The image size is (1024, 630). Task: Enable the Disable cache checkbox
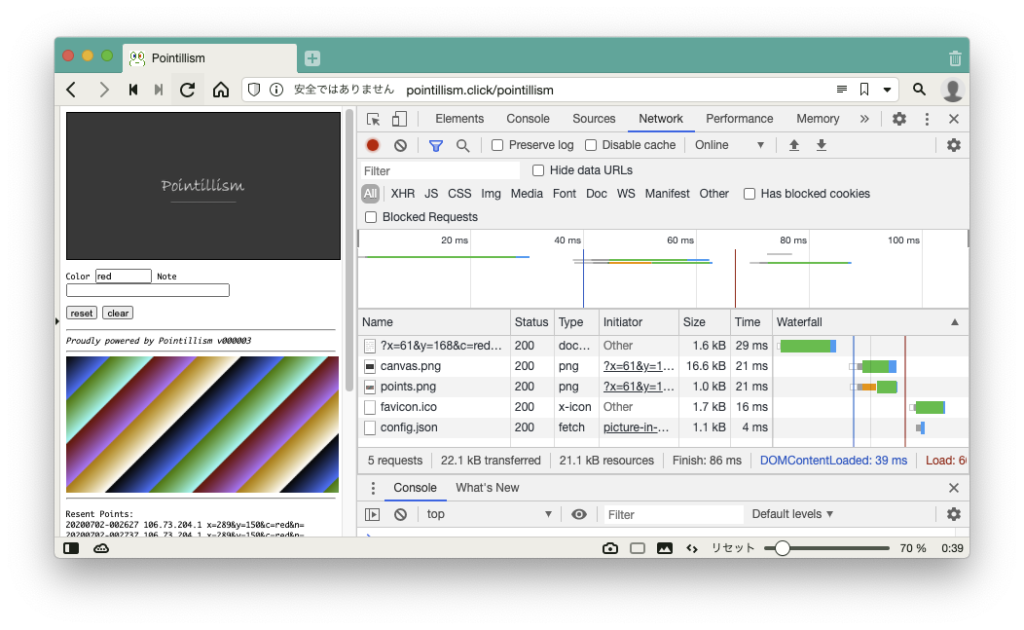591,145
